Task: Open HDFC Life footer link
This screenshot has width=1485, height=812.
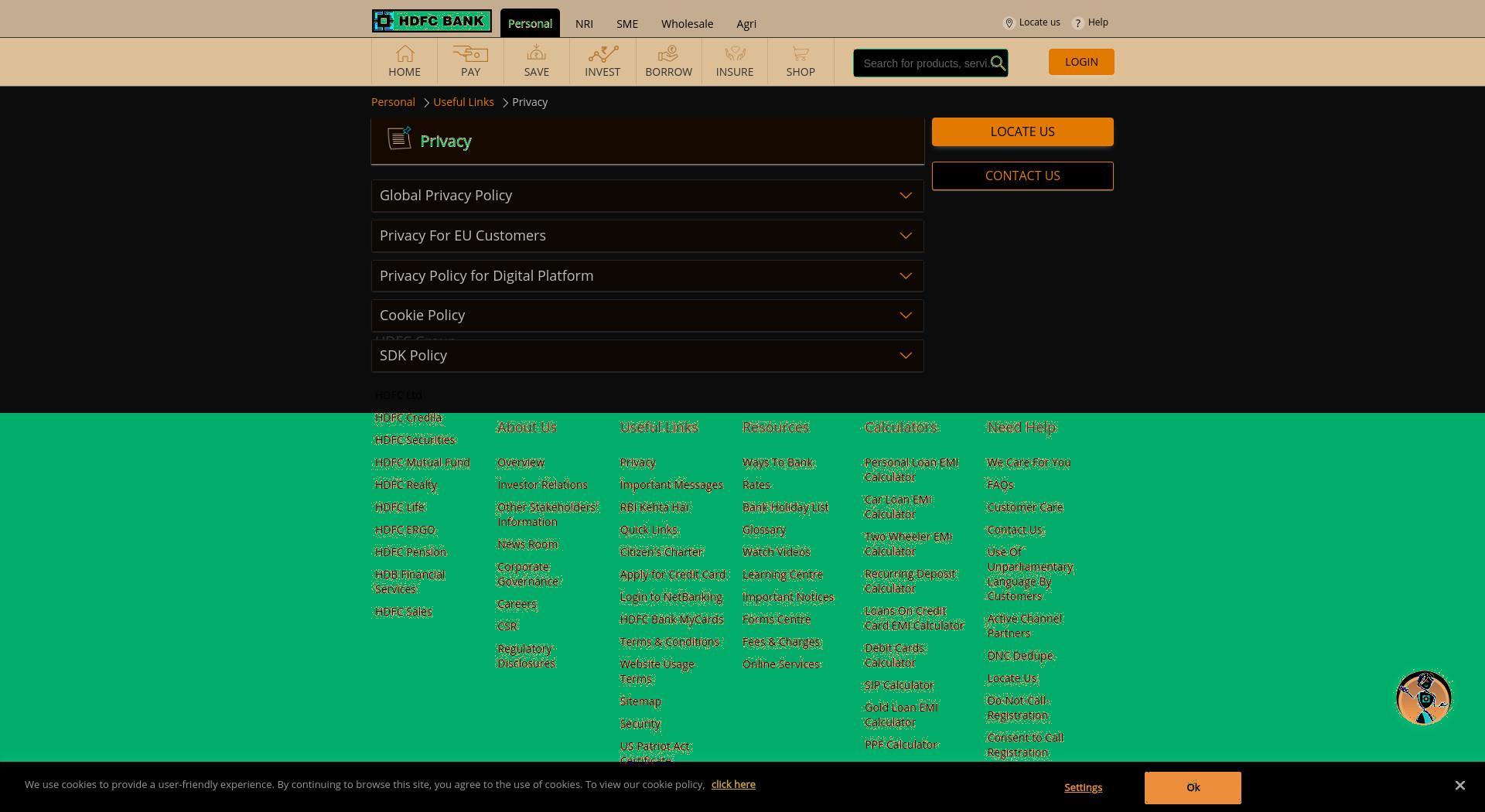Action: (400, 507)
